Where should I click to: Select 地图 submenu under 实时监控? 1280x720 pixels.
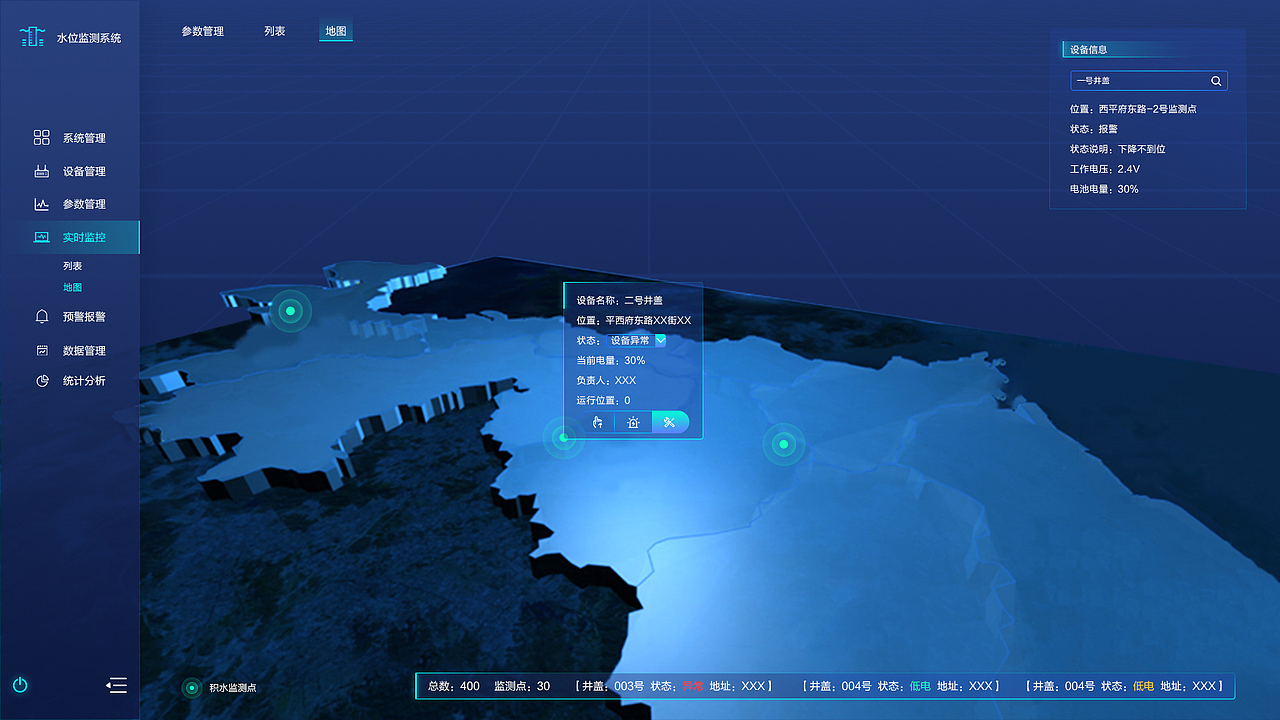72,287
